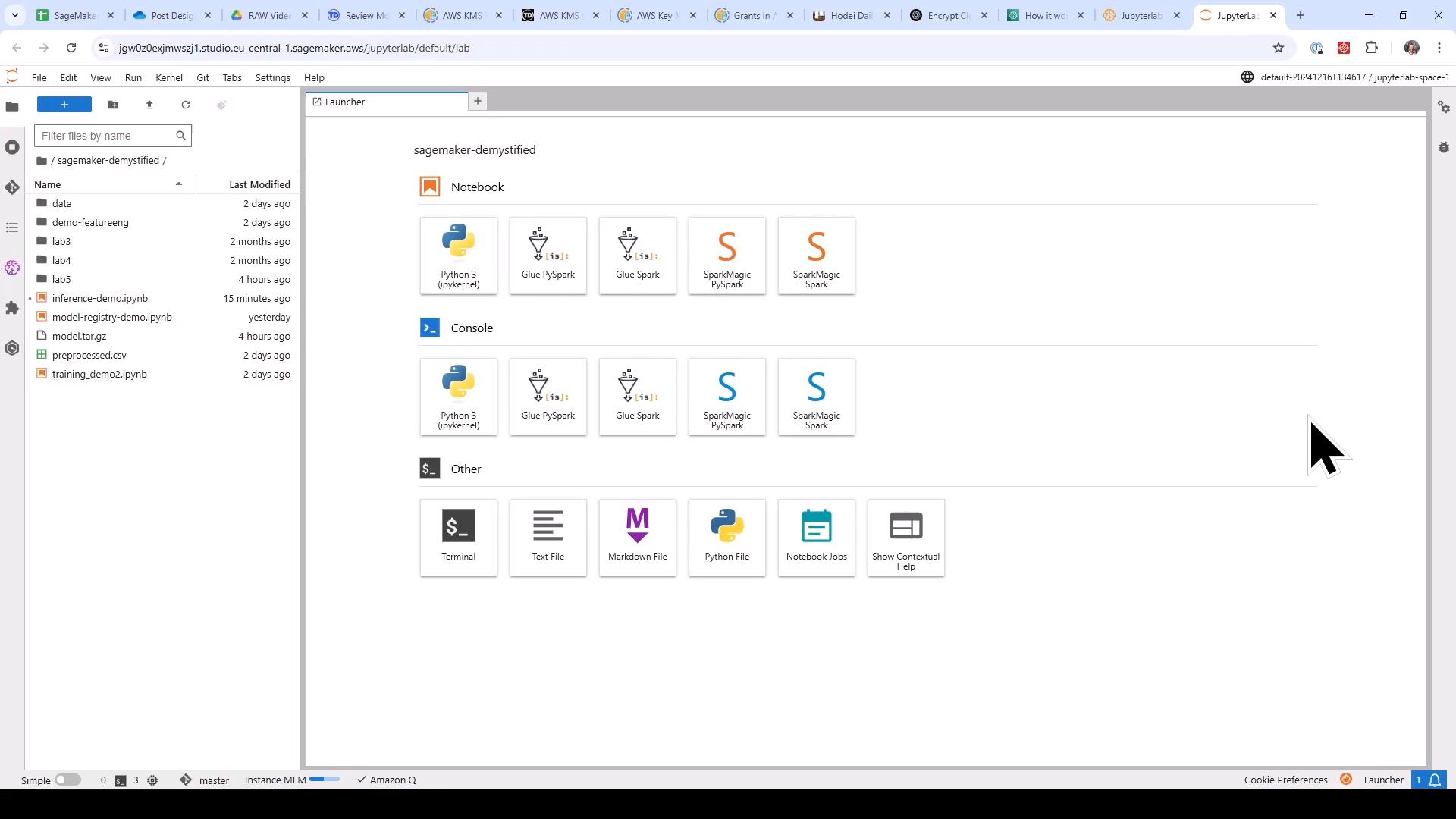Screen dimensions: 1456x819
Task: Launch a Glue PySpark notebook
Action: coord(548,256)
